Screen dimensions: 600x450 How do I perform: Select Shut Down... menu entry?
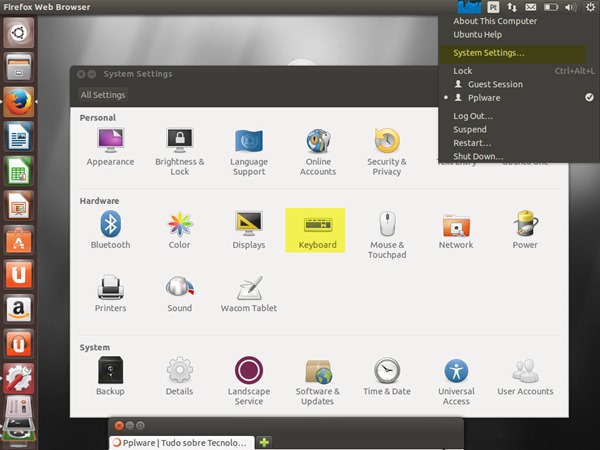pos(478,156)
